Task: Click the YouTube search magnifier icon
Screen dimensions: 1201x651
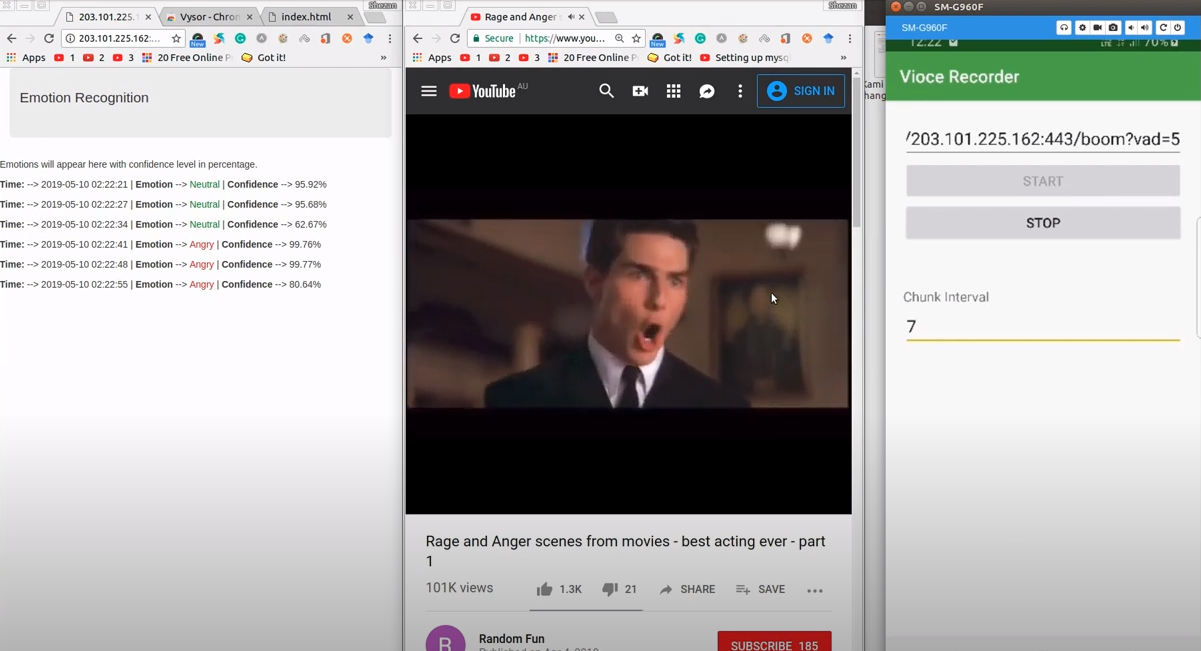Action: 606,91
